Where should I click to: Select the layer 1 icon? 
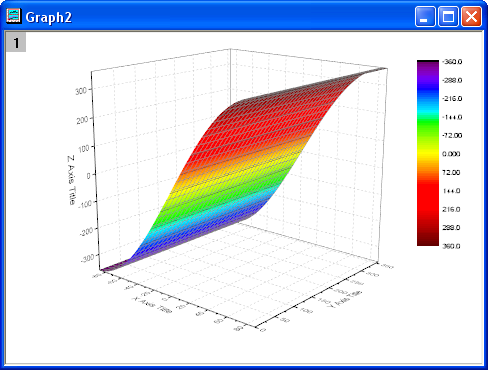pos(16,42)
